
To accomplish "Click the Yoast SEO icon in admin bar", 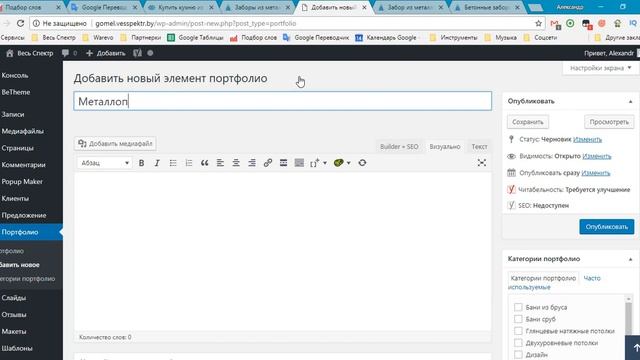I will [x=137, y=53].
